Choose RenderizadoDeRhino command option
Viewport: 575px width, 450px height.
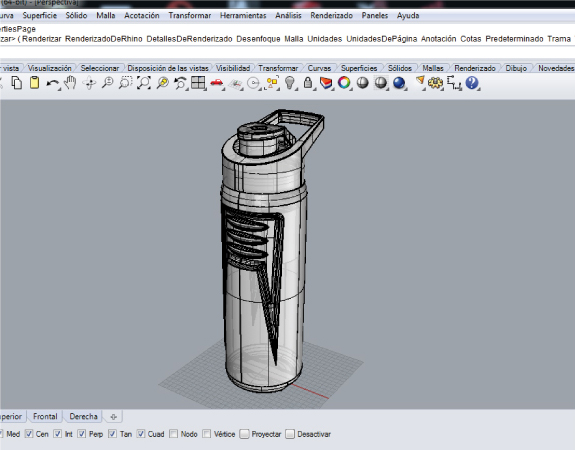click(x=103, y=39)
